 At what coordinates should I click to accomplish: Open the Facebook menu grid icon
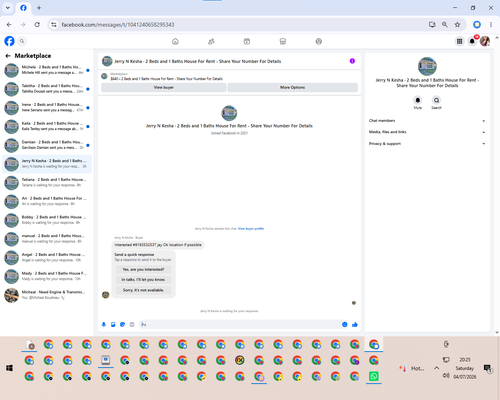point(459,41)
